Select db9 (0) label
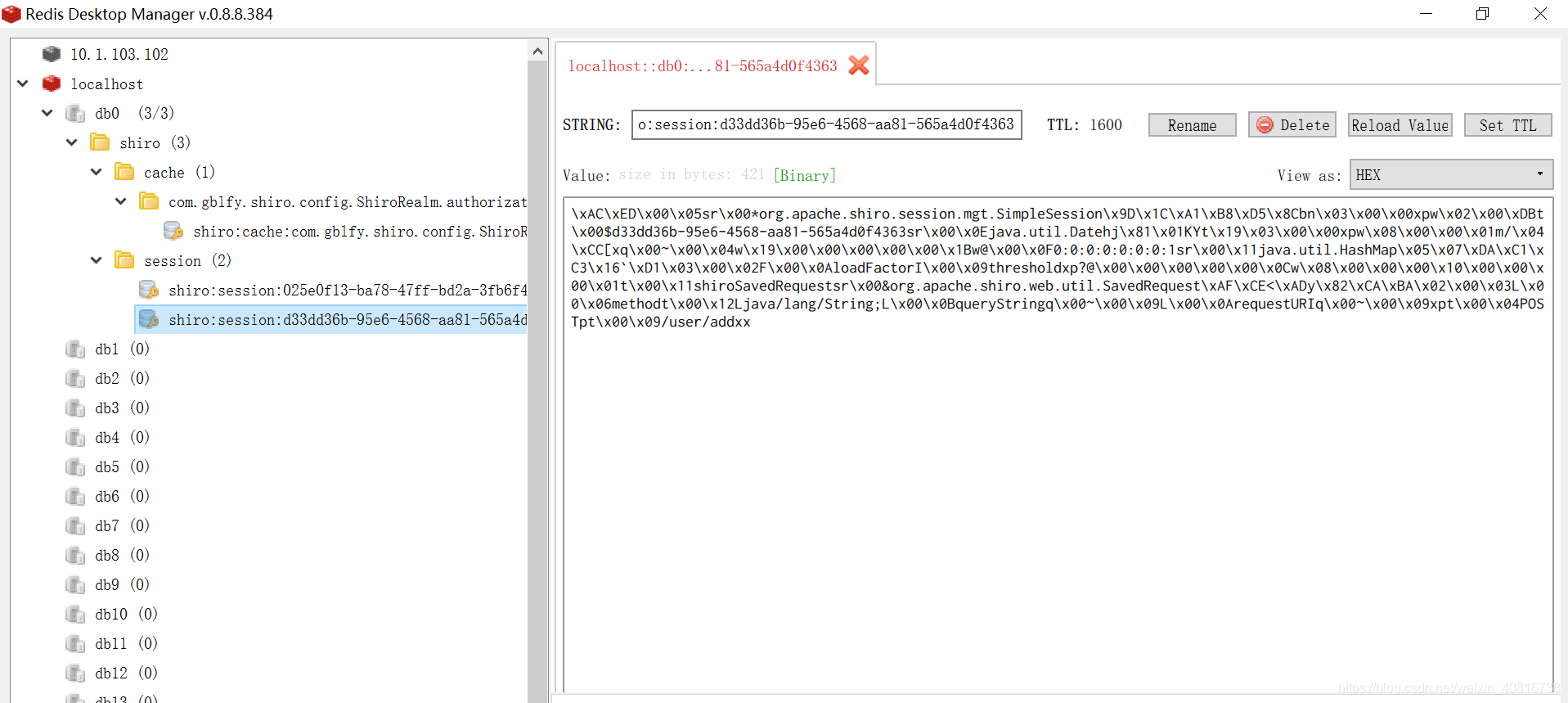 point(122,584)
